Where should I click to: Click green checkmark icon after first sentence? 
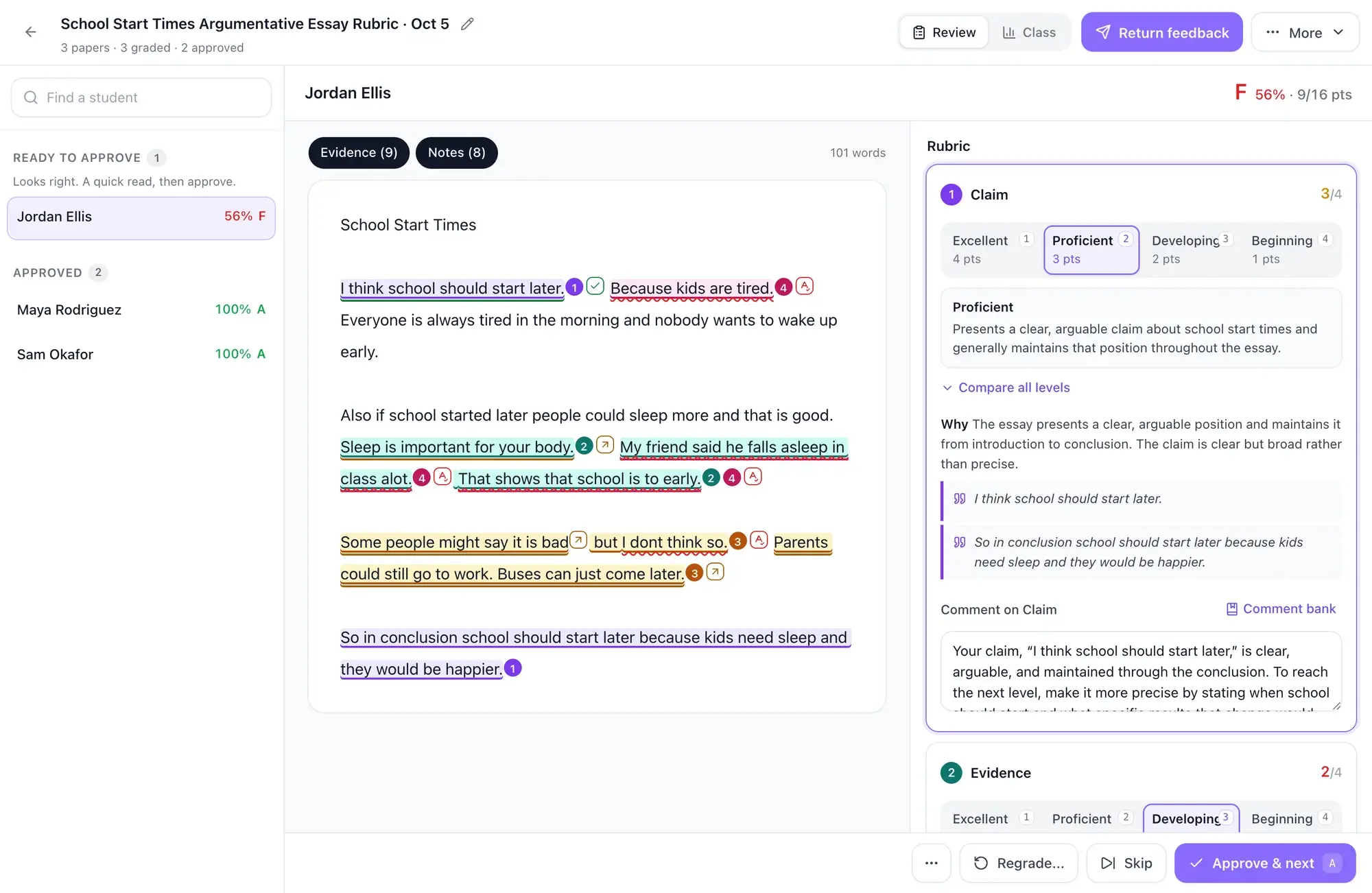point(595,286)
